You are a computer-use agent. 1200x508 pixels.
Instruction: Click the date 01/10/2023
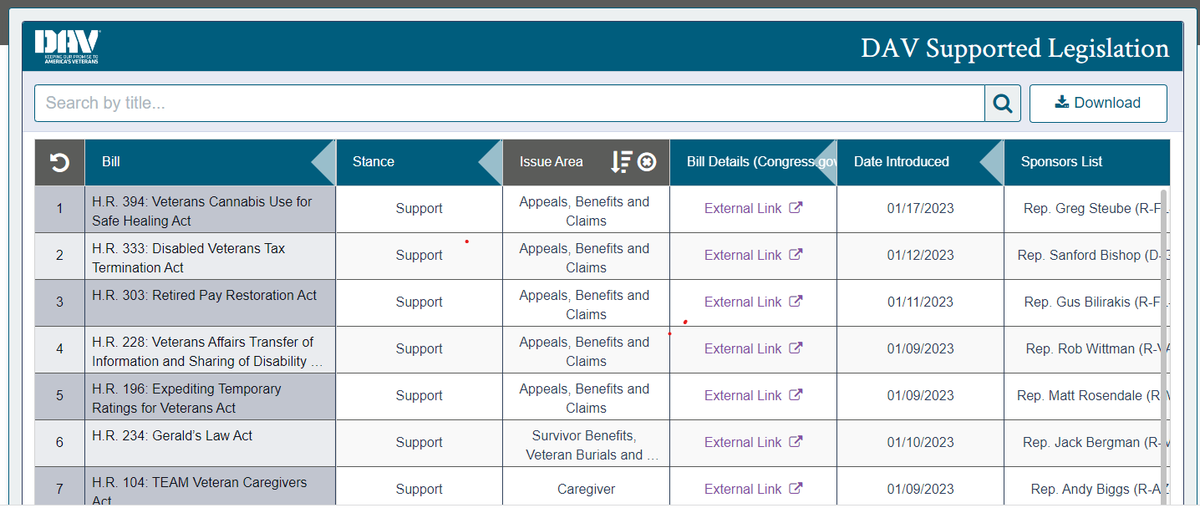920,442
